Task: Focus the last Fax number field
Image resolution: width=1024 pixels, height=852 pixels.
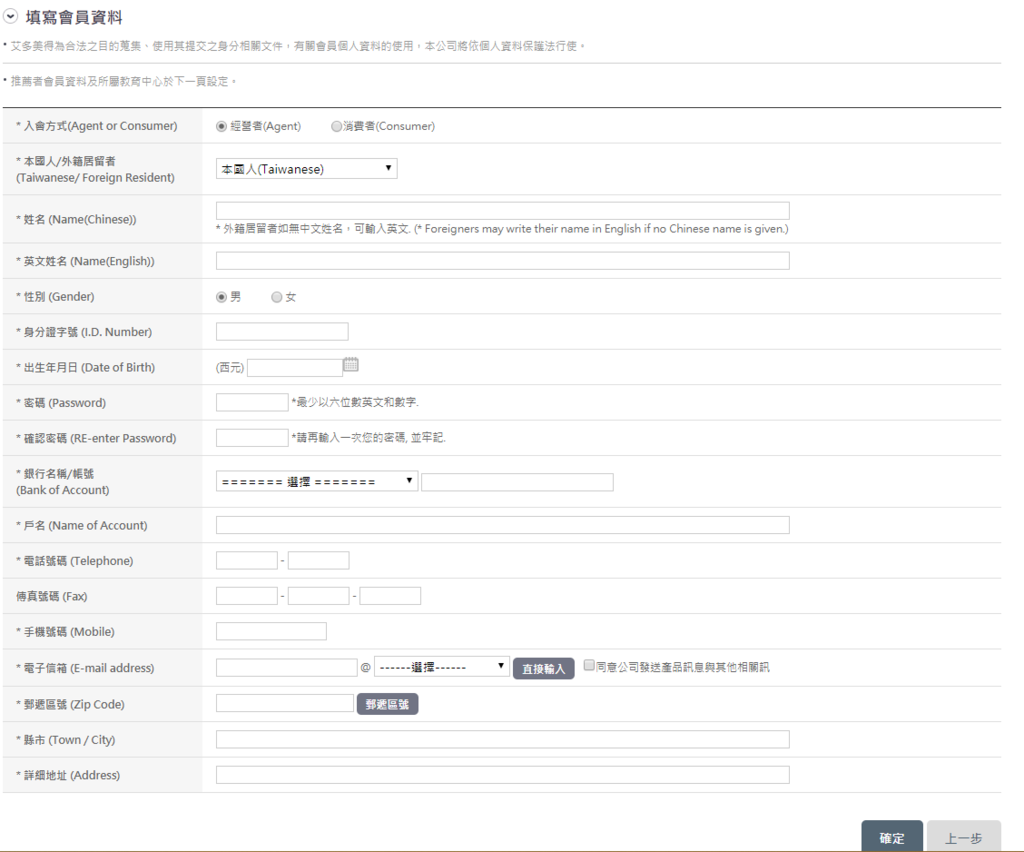Action: (x=390, y=596)
